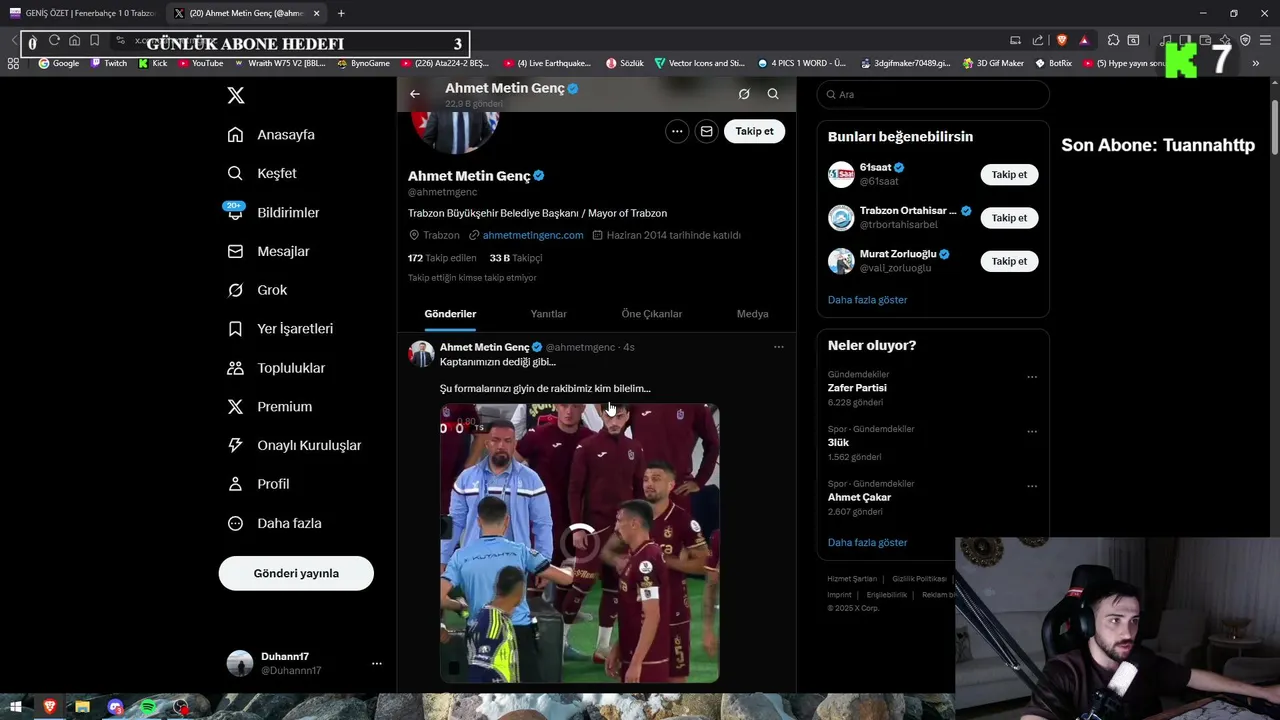Open the Windows Start menu
Screen dimensions: 1280x720
coord(16,707)
